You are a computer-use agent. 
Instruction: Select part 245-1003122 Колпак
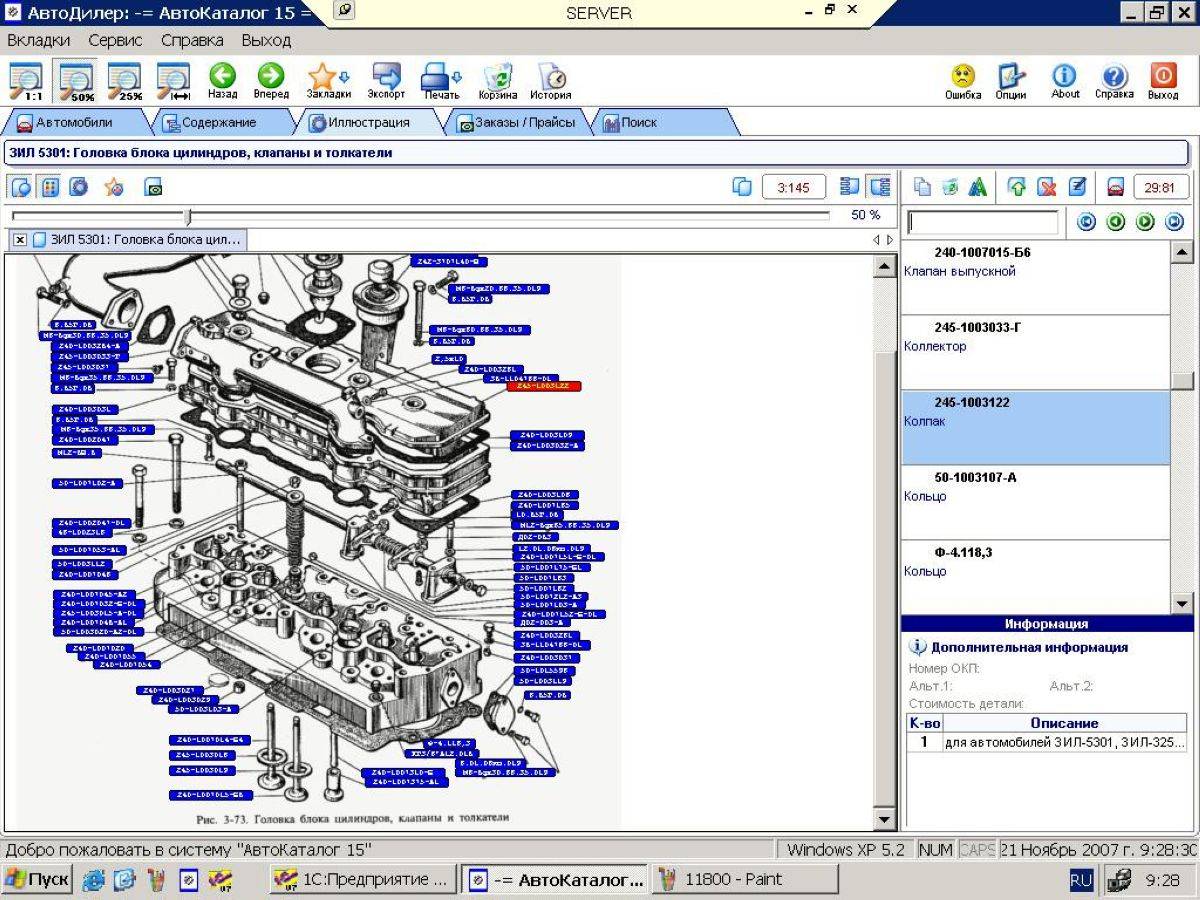1036,427
